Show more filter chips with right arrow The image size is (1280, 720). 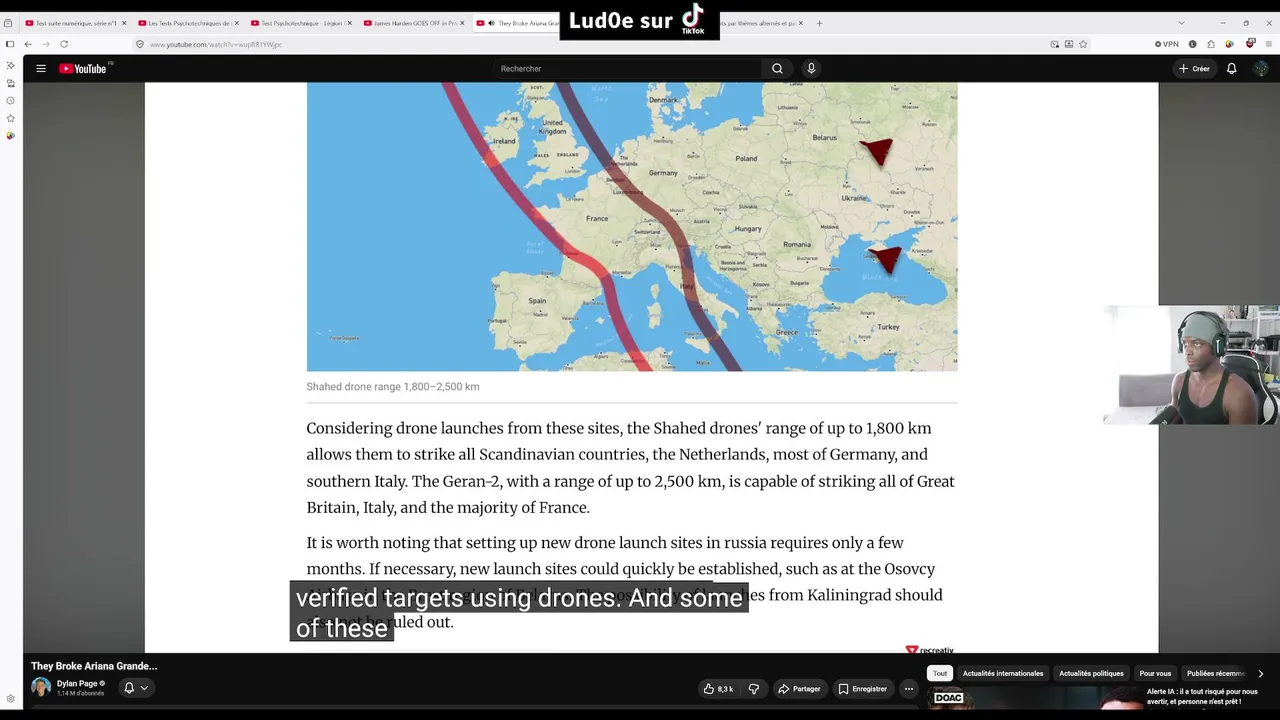[x=1260, y=674]
